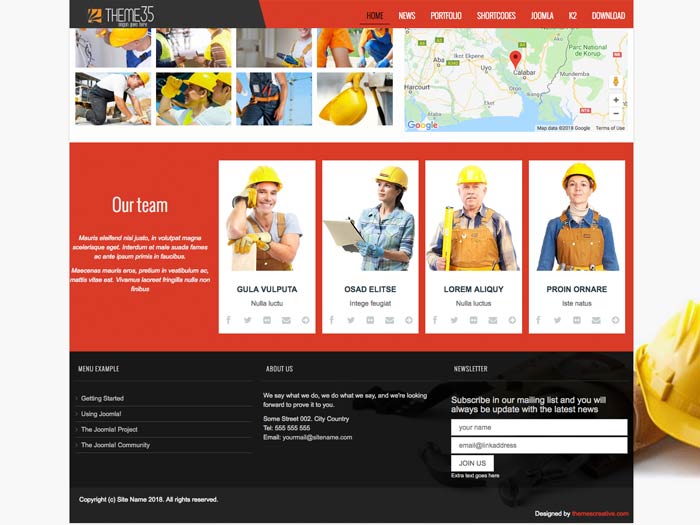Visit the themescreative.com designer link
Screen dimensions: 700x525
tap(600, 513)
